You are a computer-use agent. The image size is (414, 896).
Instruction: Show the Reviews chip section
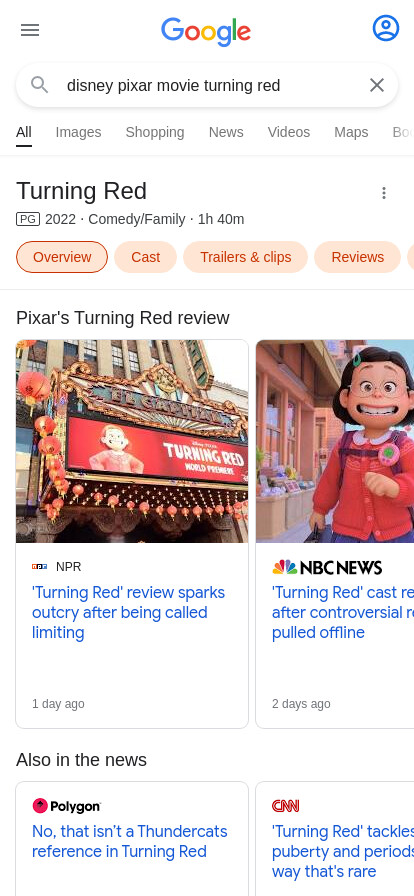click(x=357, y=257)
